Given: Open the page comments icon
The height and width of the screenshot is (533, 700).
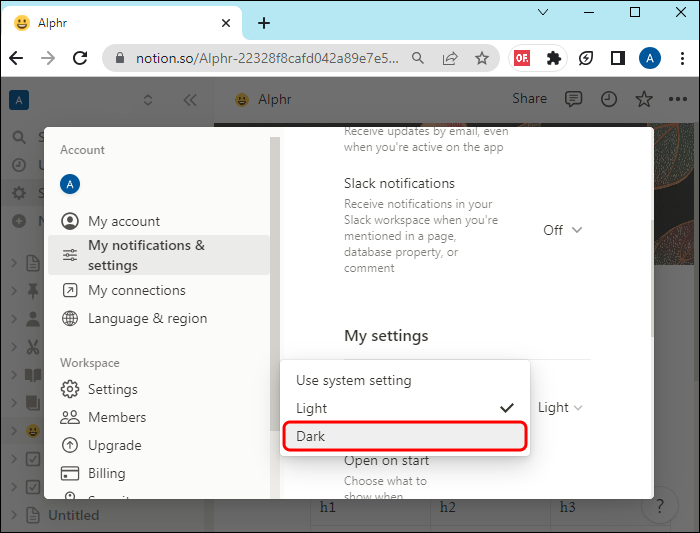Looking at the screenshot, I should pyautogui.click(x=573, y=99).
